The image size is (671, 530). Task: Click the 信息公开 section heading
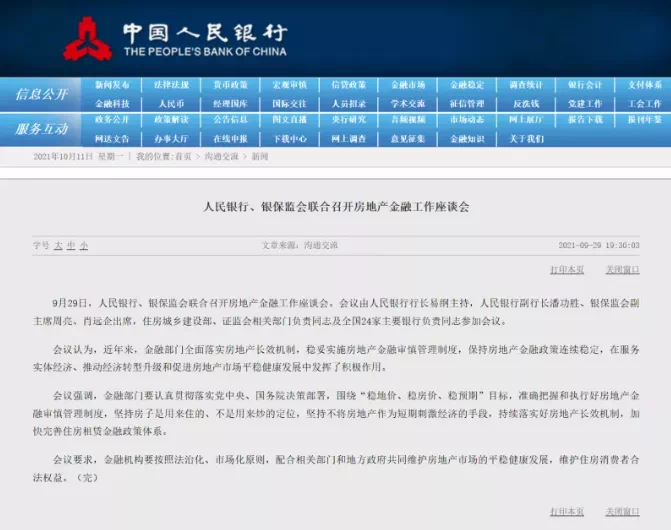pyautogui.click(x=41, y=94)
